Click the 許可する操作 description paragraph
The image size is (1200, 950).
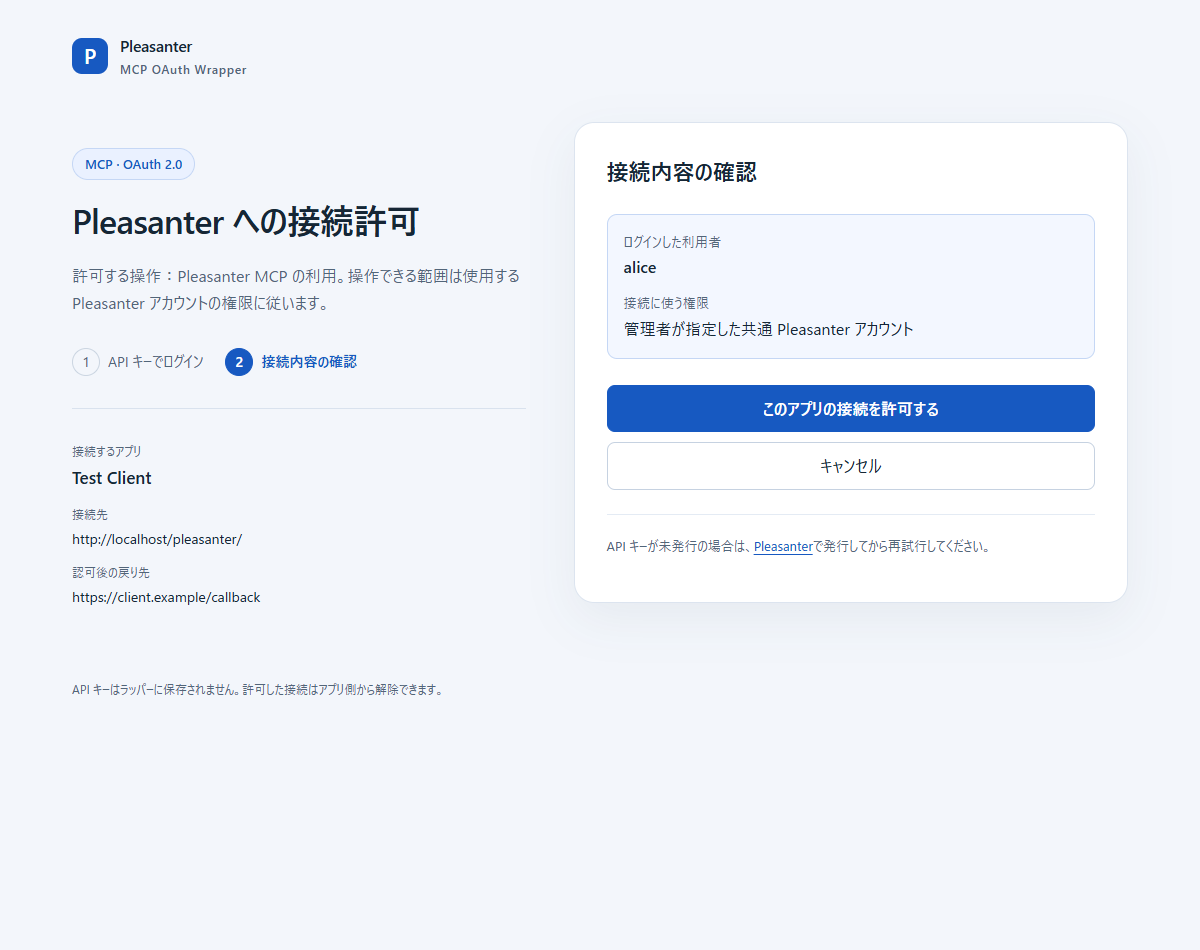pyautogui.click(x=296, y=289)
